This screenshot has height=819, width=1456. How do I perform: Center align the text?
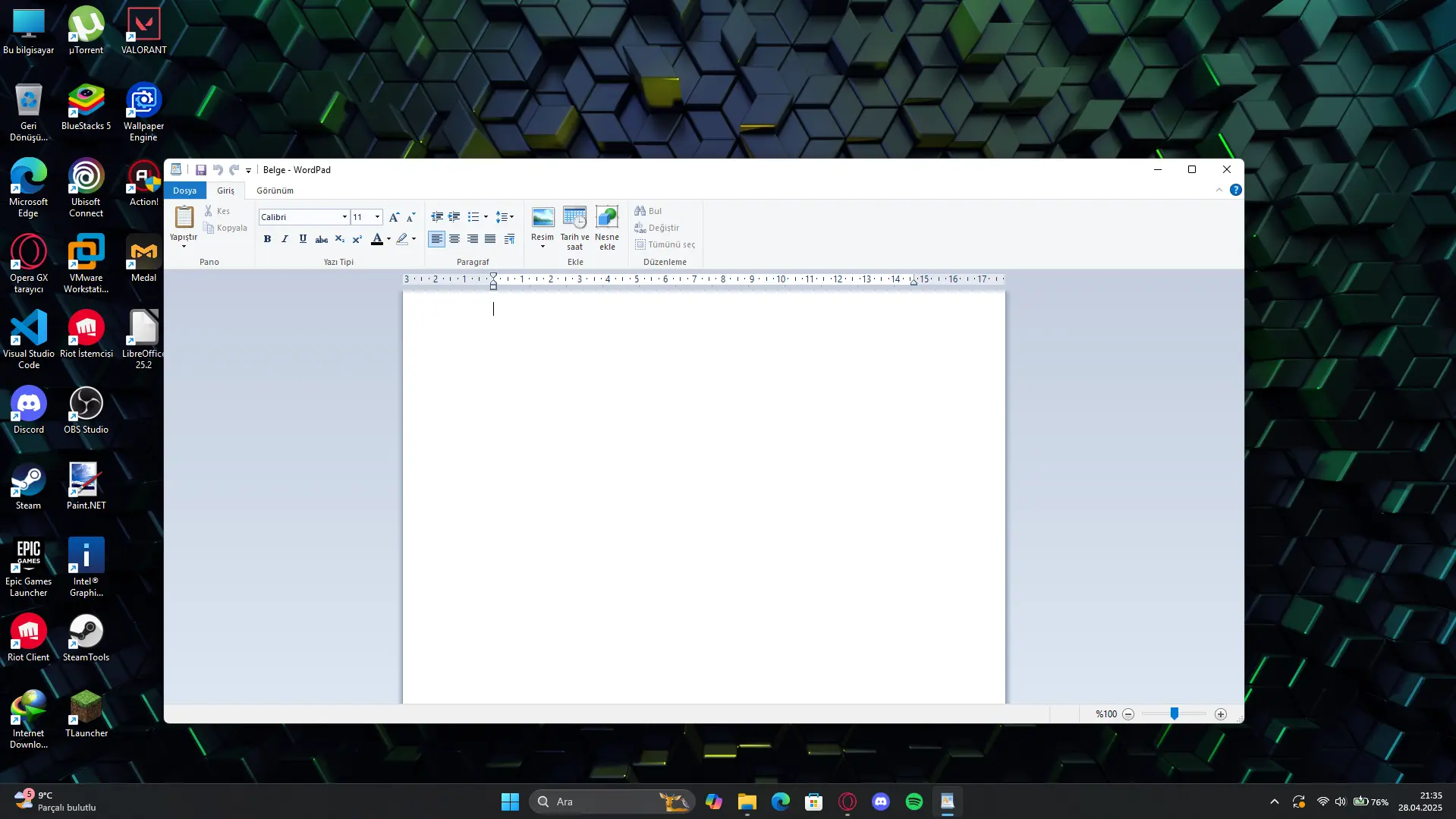click(454, 239)
